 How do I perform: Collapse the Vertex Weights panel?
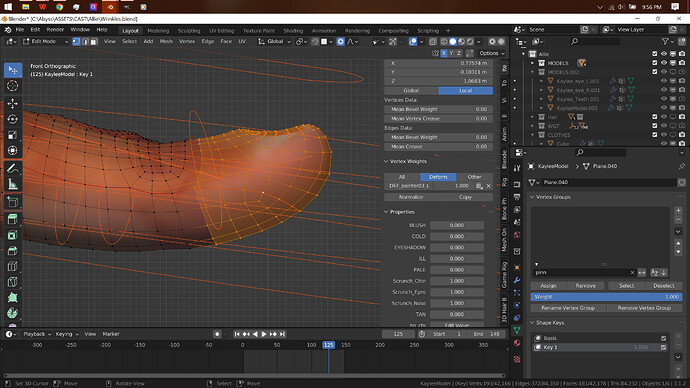tap(386, 161)
